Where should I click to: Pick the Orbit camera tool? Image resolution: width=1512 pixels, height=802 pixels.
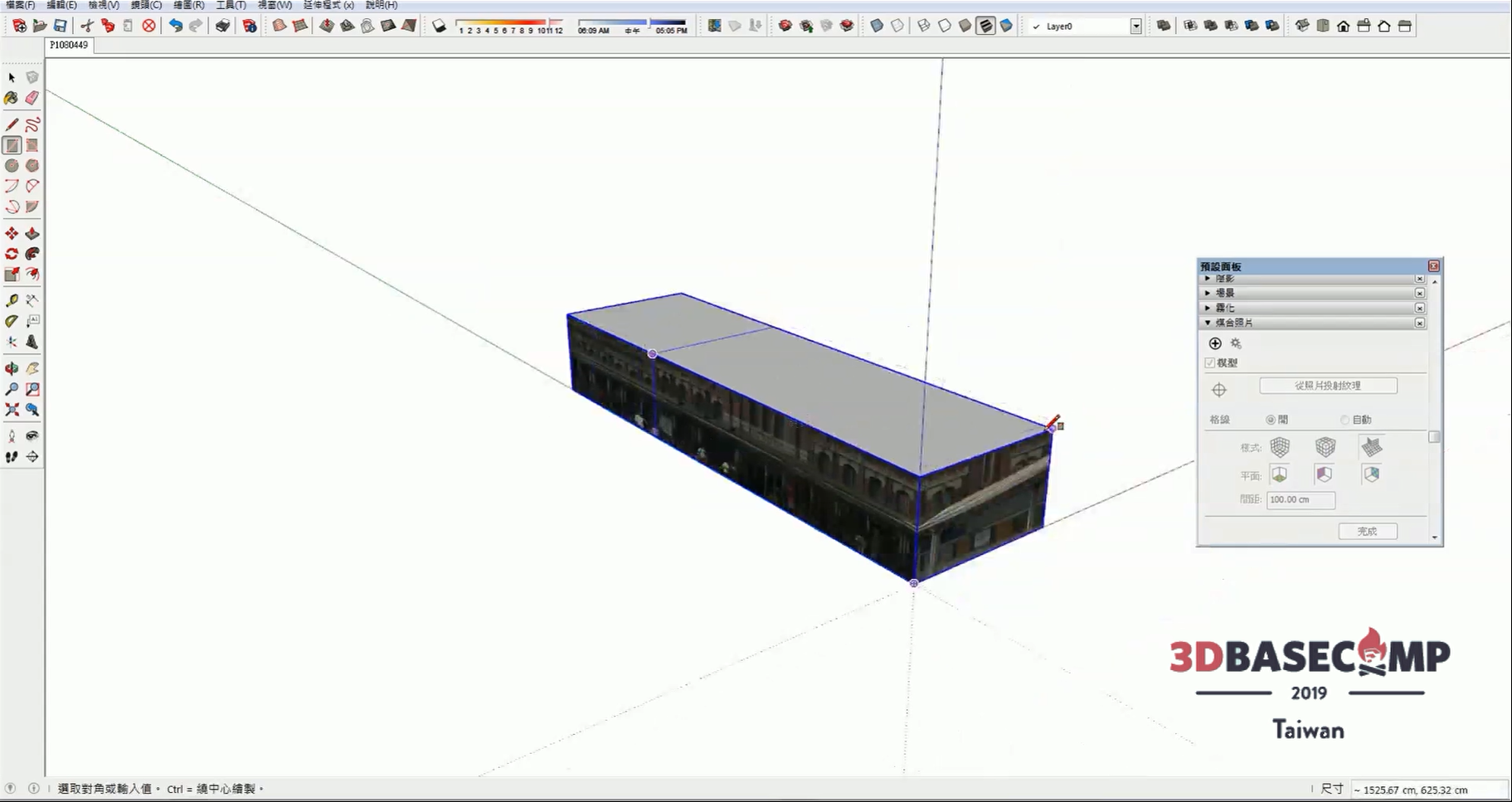(12, 368)
